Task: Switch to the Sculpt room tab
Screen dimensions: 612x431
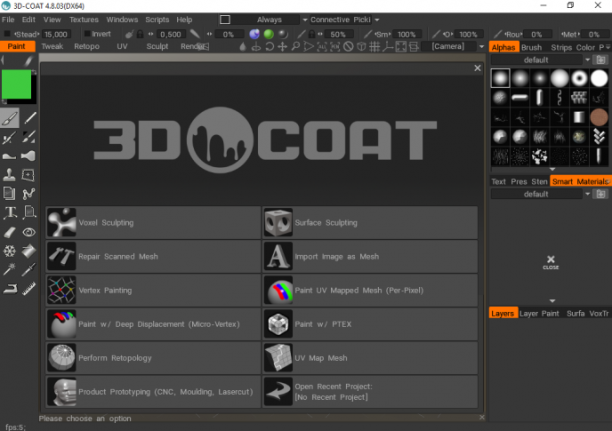Action: [x=157, y=46]
